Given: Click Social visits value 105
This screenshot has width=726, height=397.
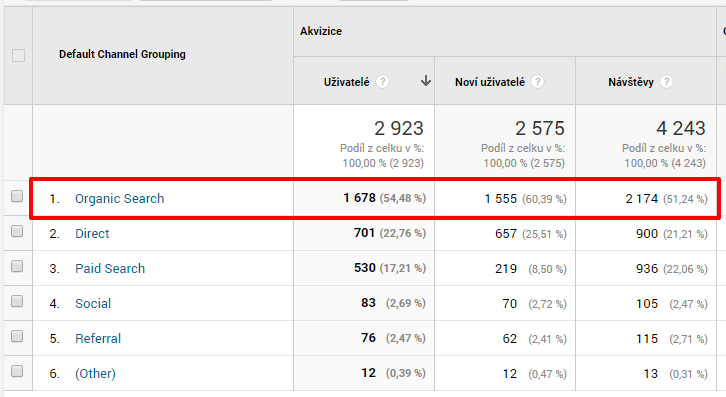Looking at the screenshot, I should (647, 303).
